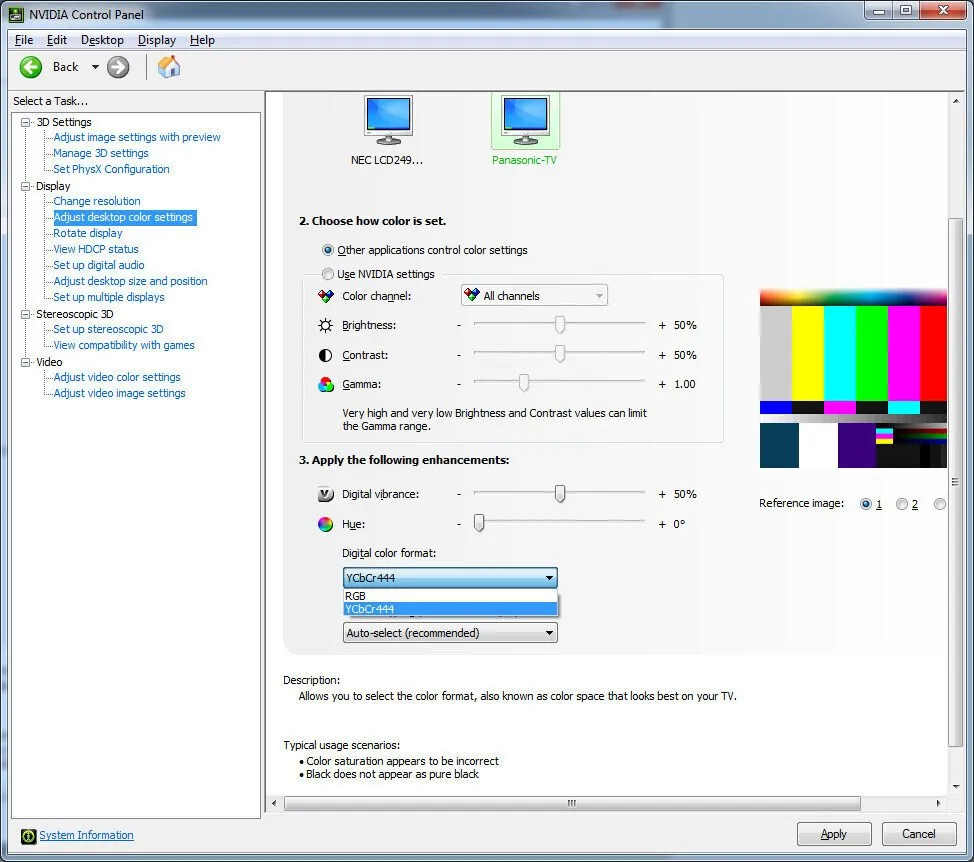Click the Apply button
This screenshot has height=862, width=974.
coord(834,833)
